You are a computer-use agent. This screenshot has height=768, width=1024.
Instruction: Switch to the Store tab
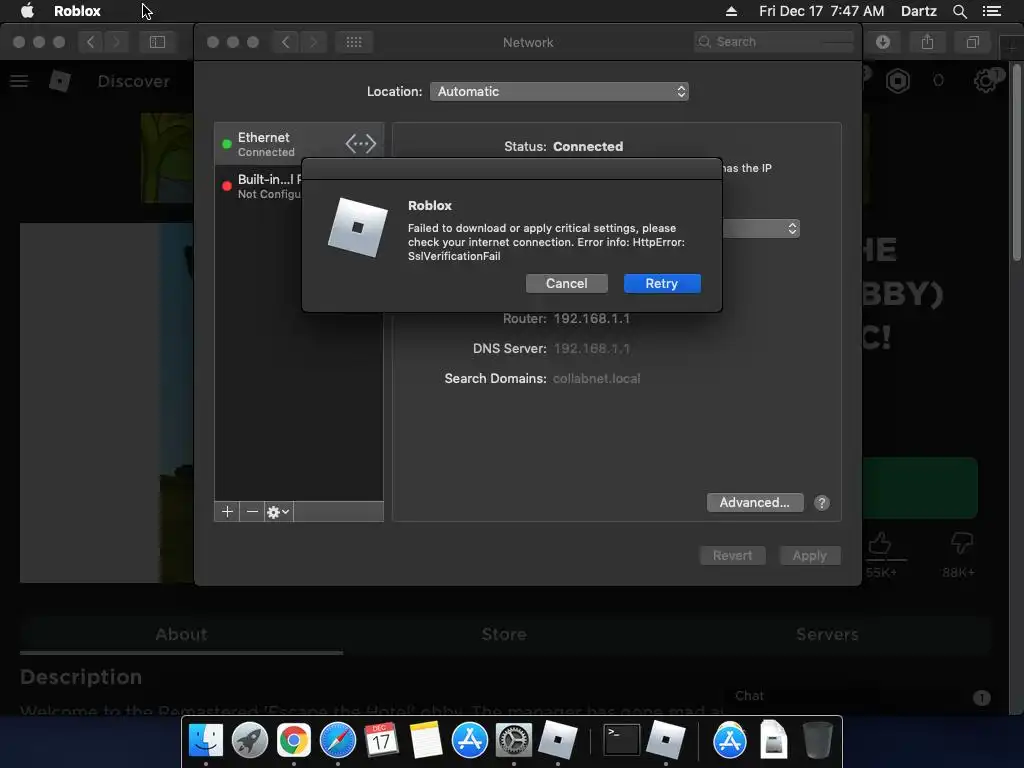504,634
